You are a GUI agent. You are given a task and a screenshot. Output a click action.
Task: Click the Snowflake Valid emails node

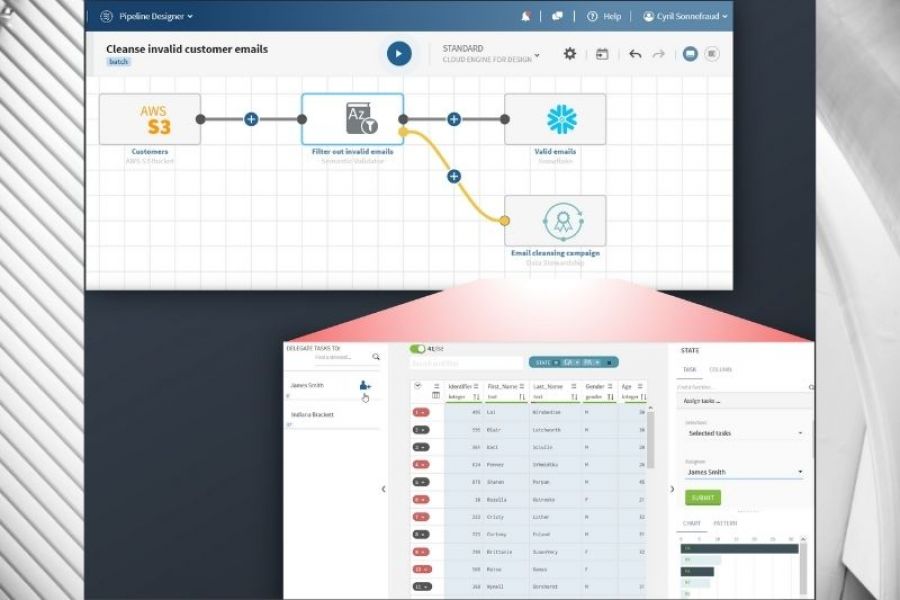[555, 119]
